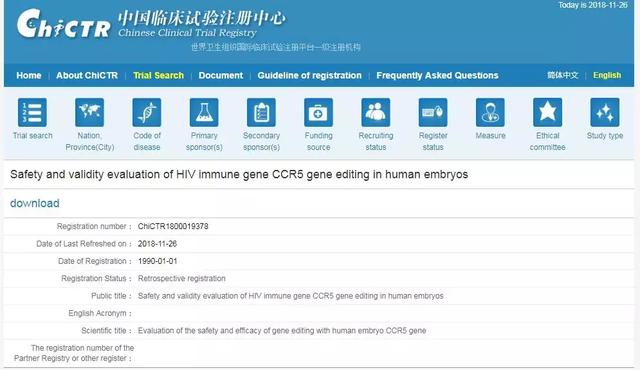Viewport: 640px width, 370px height.
Task: Select the Ethical committee star icon
Action: coord(548,112)
